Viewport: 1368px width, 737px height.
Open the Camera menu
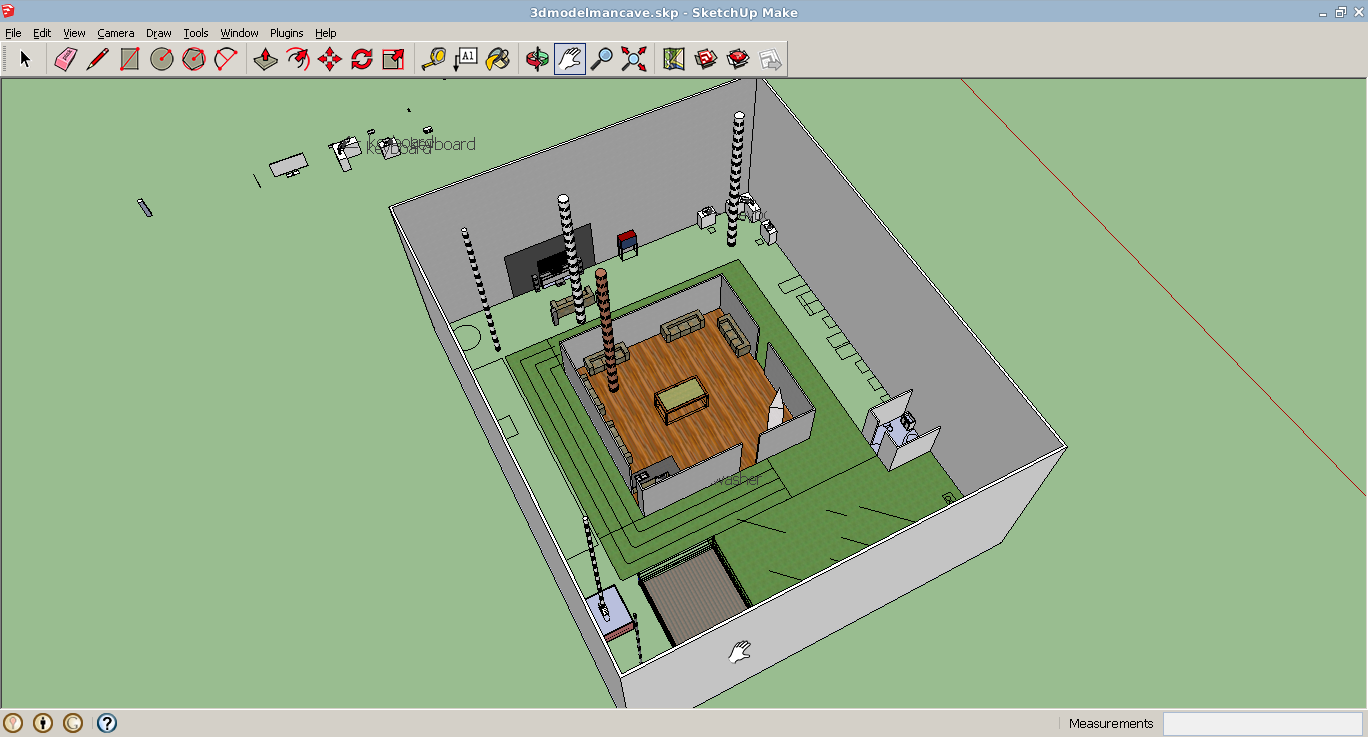tap(116, 33)
